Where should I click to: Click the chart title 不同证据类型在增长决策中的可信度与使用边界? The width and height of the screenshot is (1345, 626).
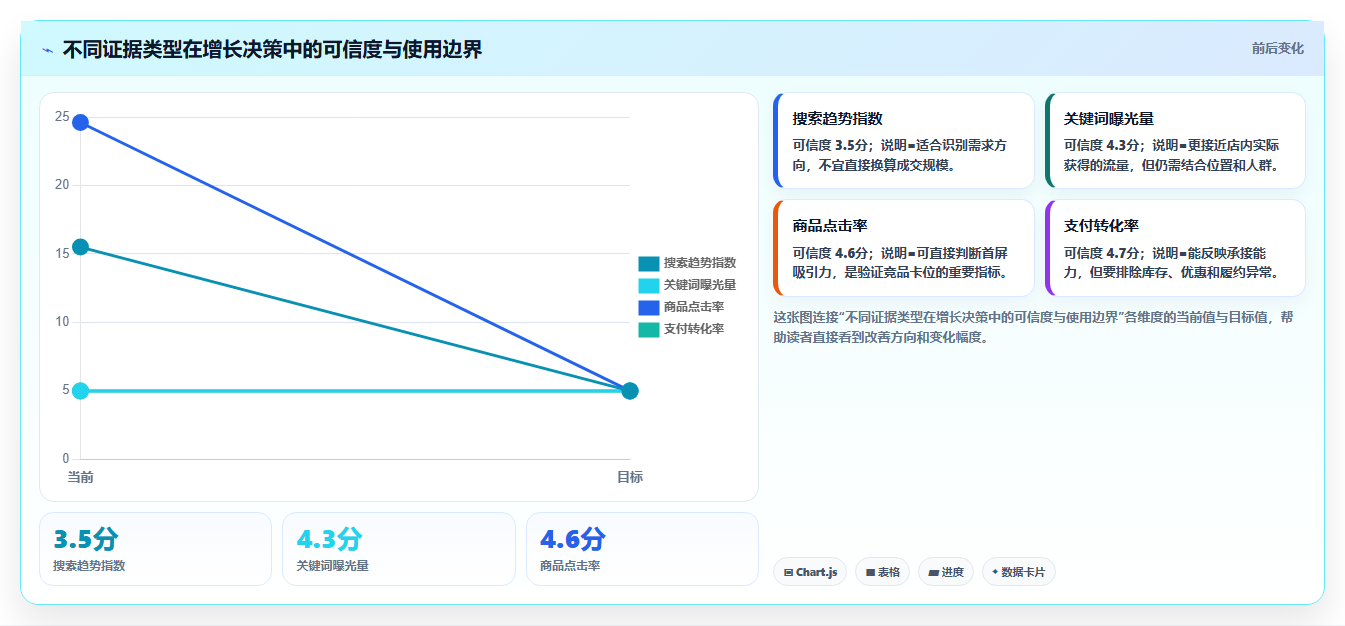(x=272, y=49)
